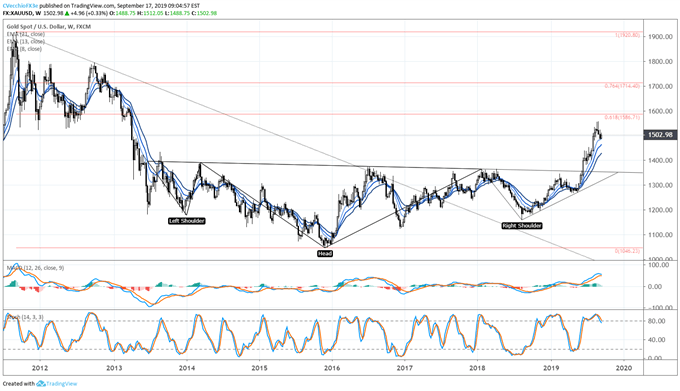Click the current price tag 1502.98

(660, 135)
